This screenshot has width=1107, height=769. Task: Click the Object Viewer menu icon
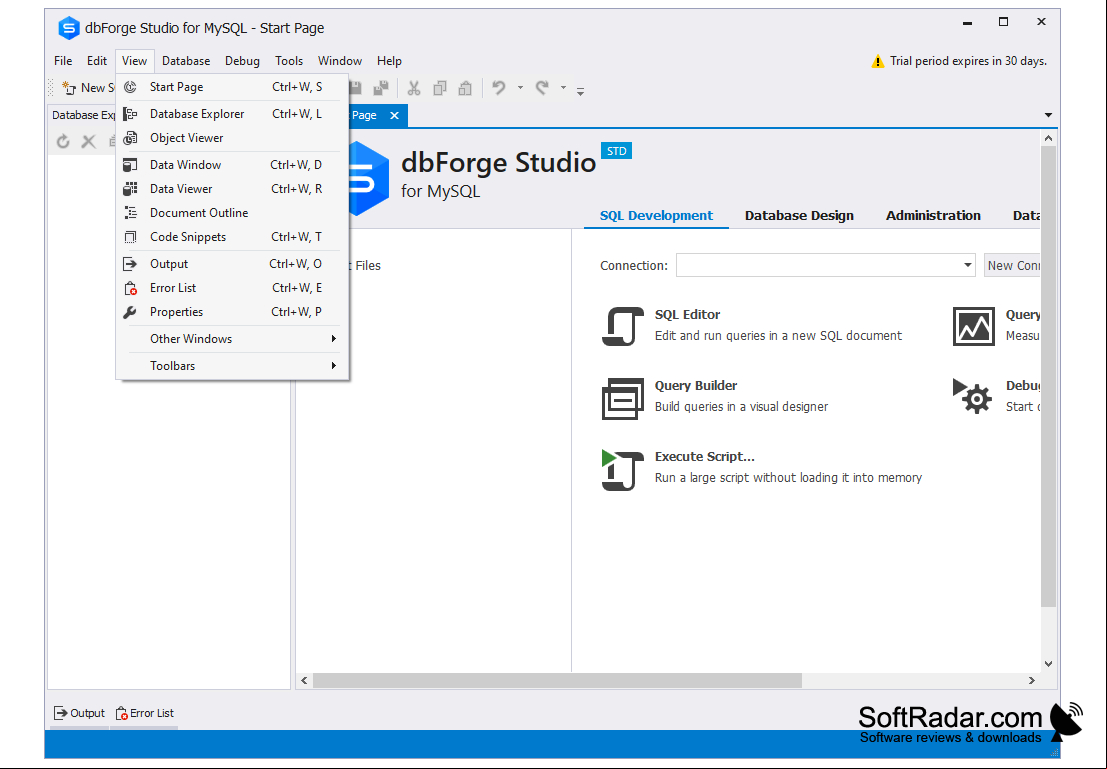point(130,138)
